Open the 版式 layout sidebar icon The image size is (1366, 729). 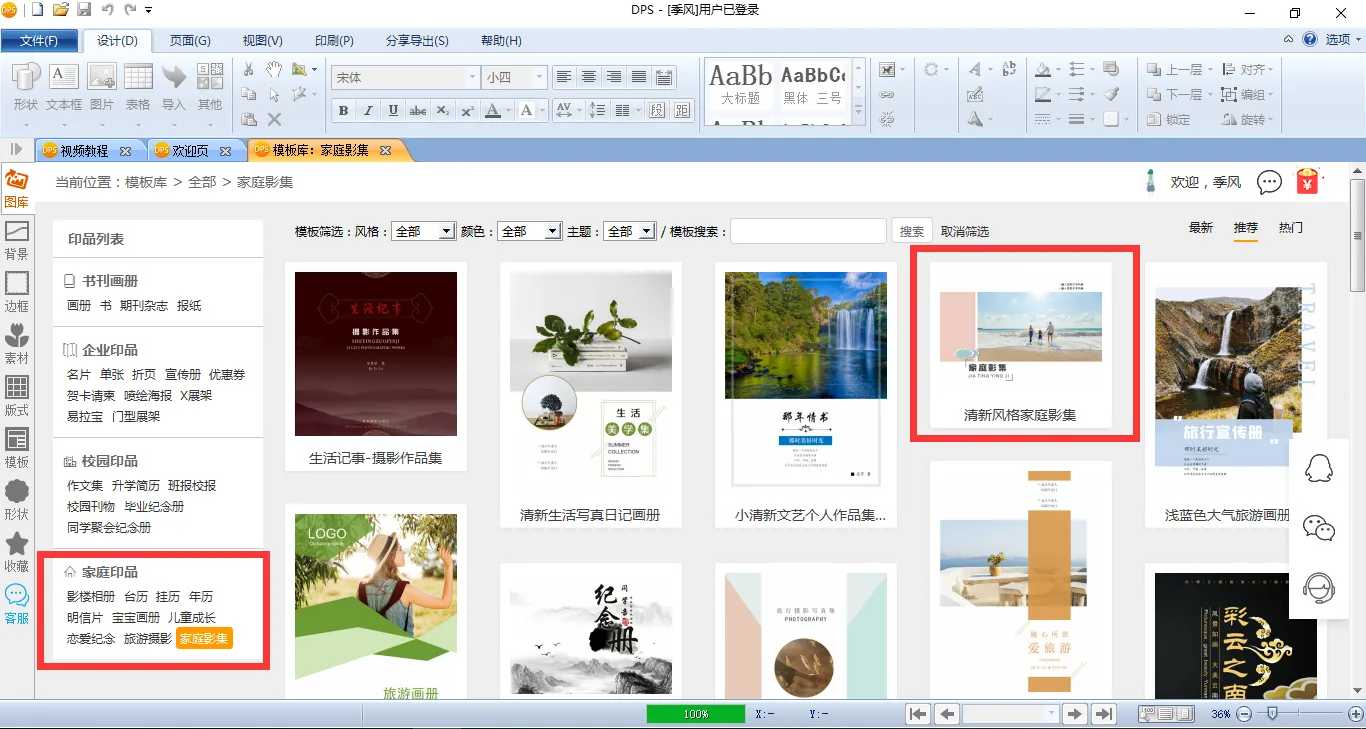pyautogui.click(x=17, y=396)
